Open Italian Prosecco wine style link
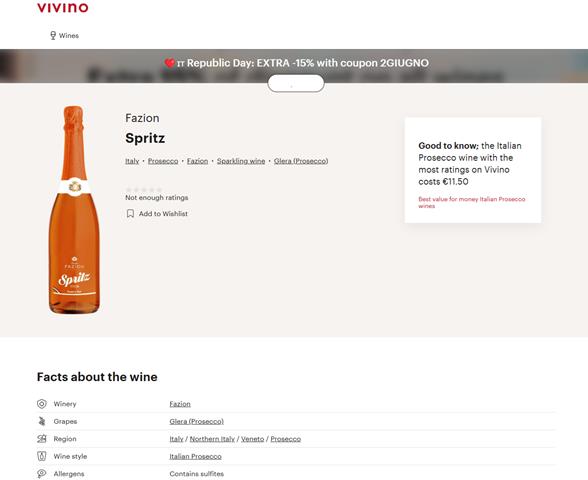Image resolution: width=588 pixels, height=480 pixels. 195,456
